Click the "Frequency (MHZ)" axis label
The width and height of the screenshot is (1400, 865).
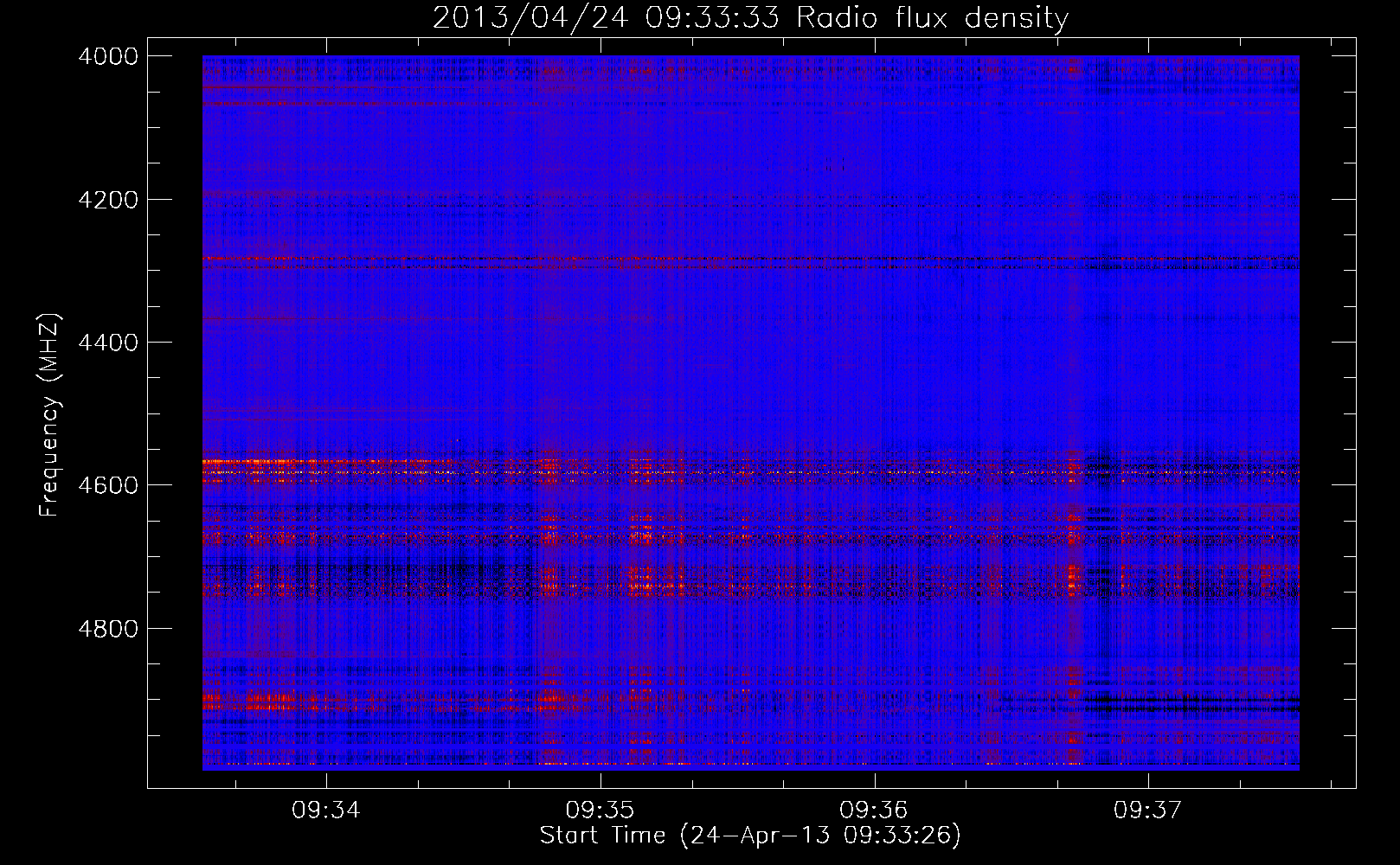[50, 415]
